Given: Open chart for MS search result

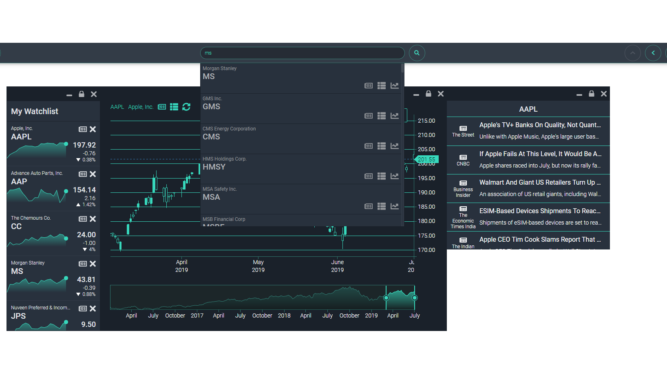Looking at the screenshot, I should 394,86.
